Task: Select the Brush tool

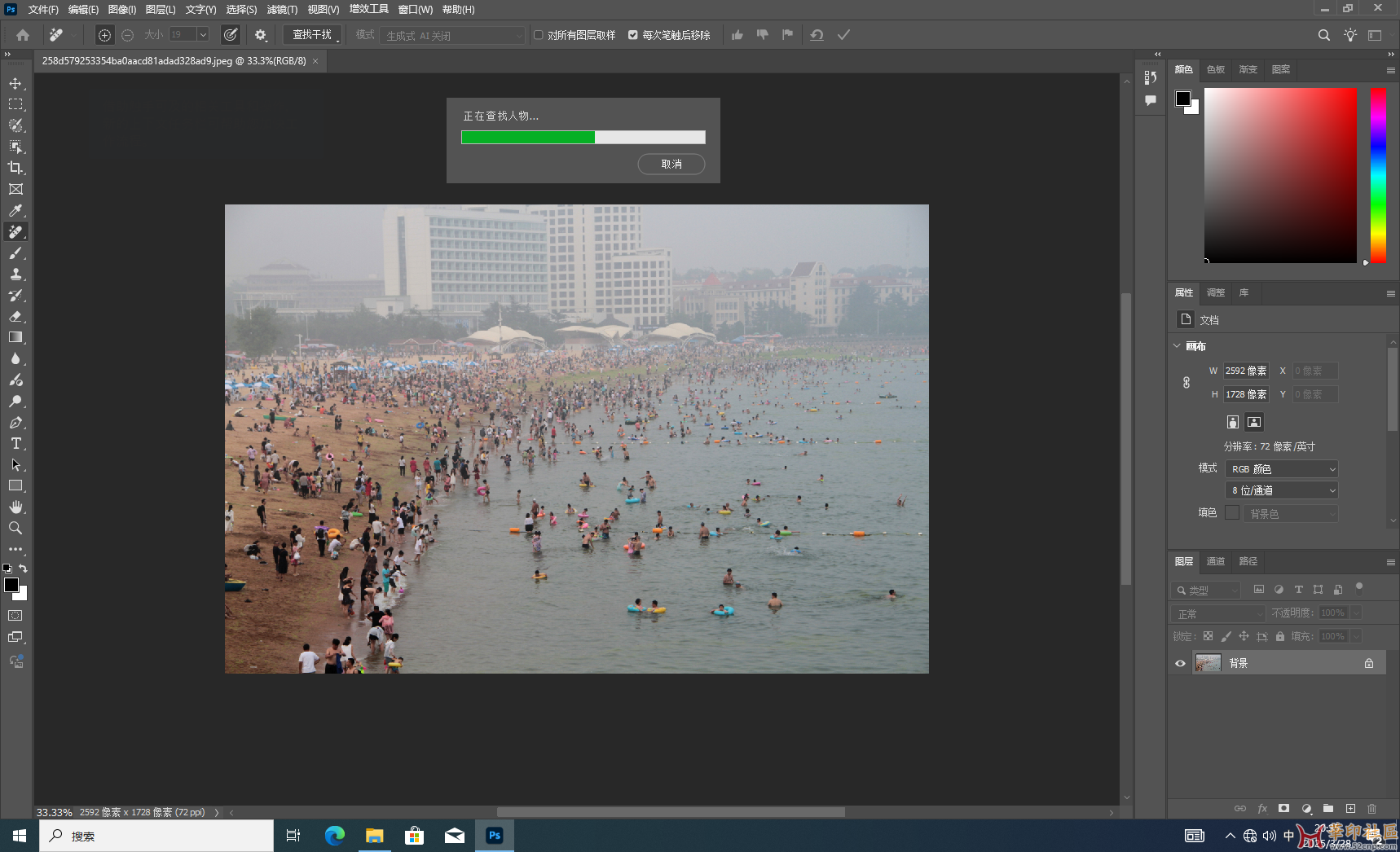Action: (15, 253)
